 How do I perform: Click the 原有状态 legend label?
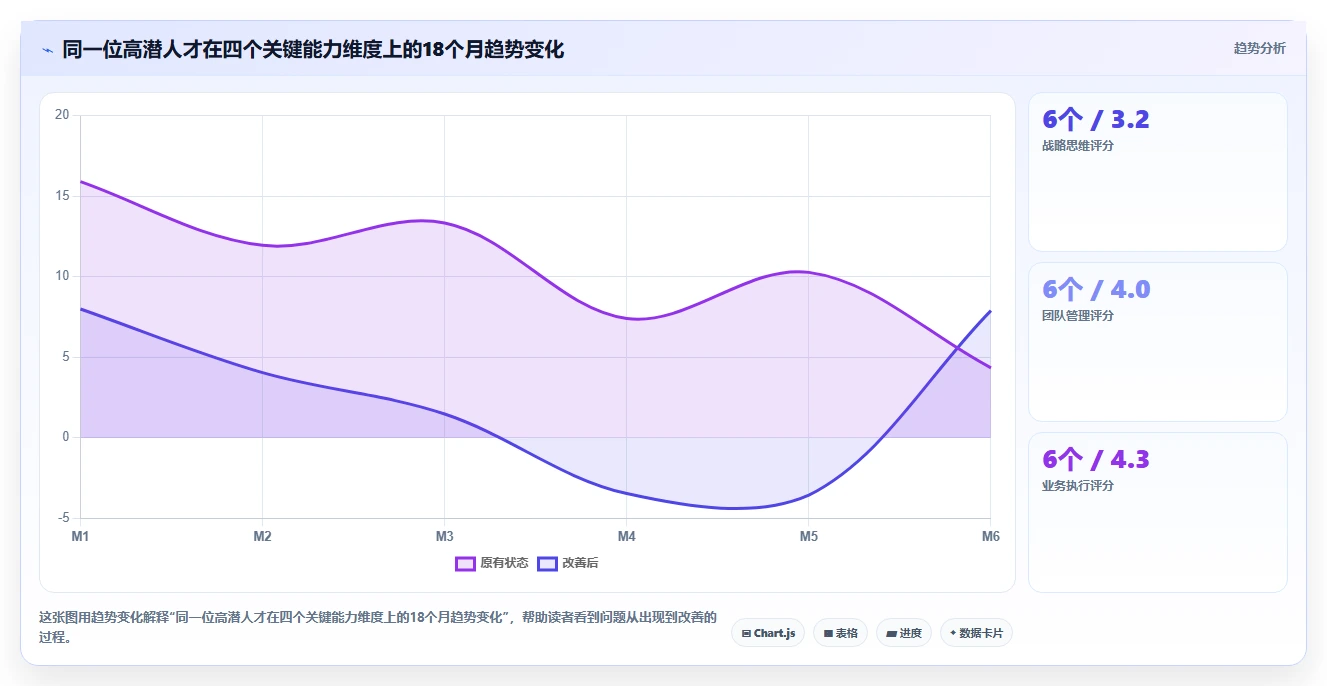pyautogui.click(x=504, y=563)
